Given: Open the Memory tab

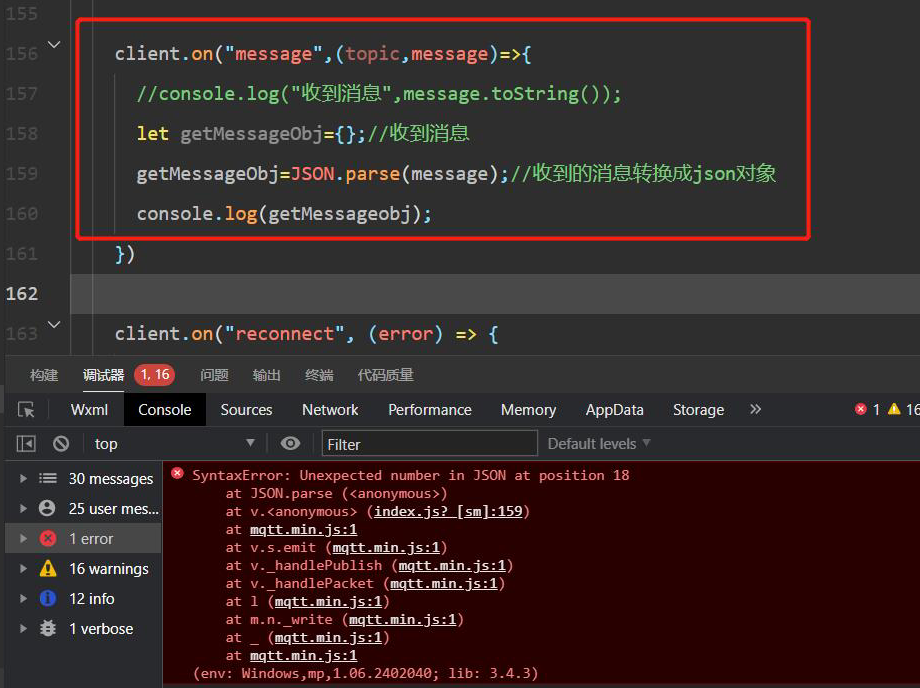Looking at the screenshot, I should click(x=528, y=409).
